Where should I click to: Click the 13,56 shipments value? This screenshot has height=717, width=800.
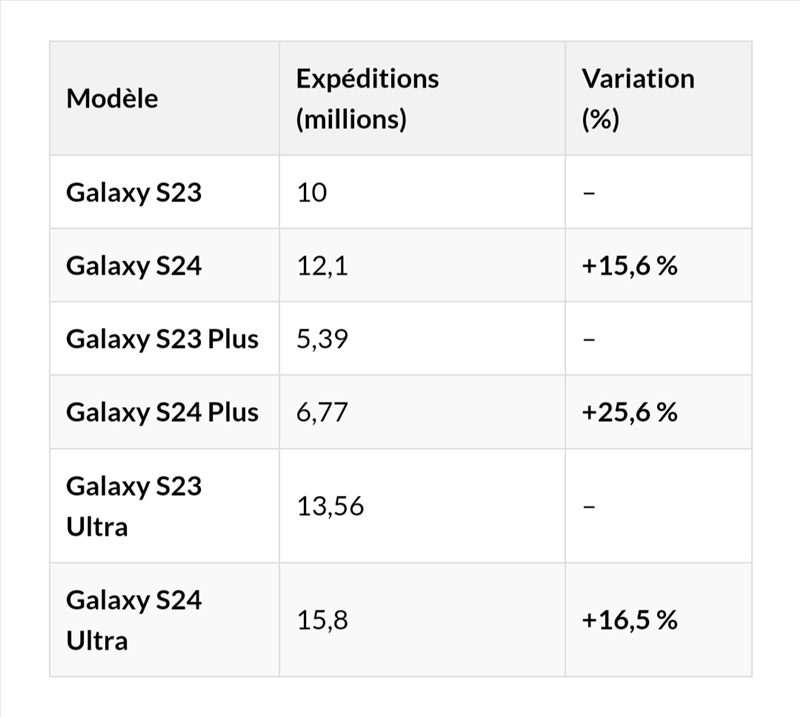click(330, 506)
